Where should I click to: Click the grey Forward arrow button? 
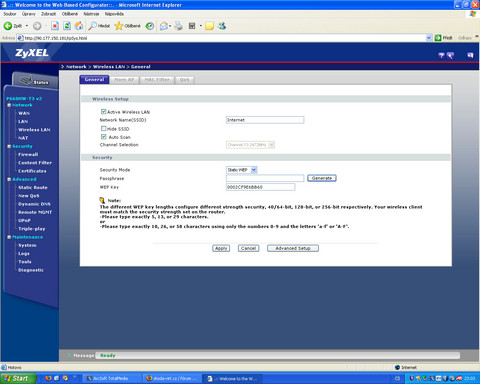(x=37, y=26)
